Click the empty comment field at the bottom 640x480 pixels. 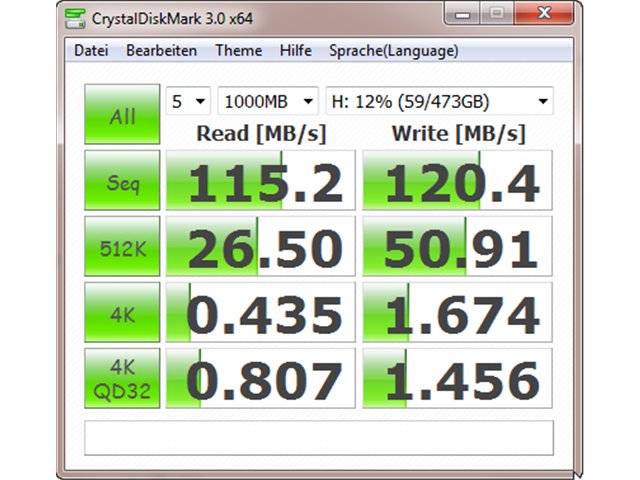coord(319,438)
